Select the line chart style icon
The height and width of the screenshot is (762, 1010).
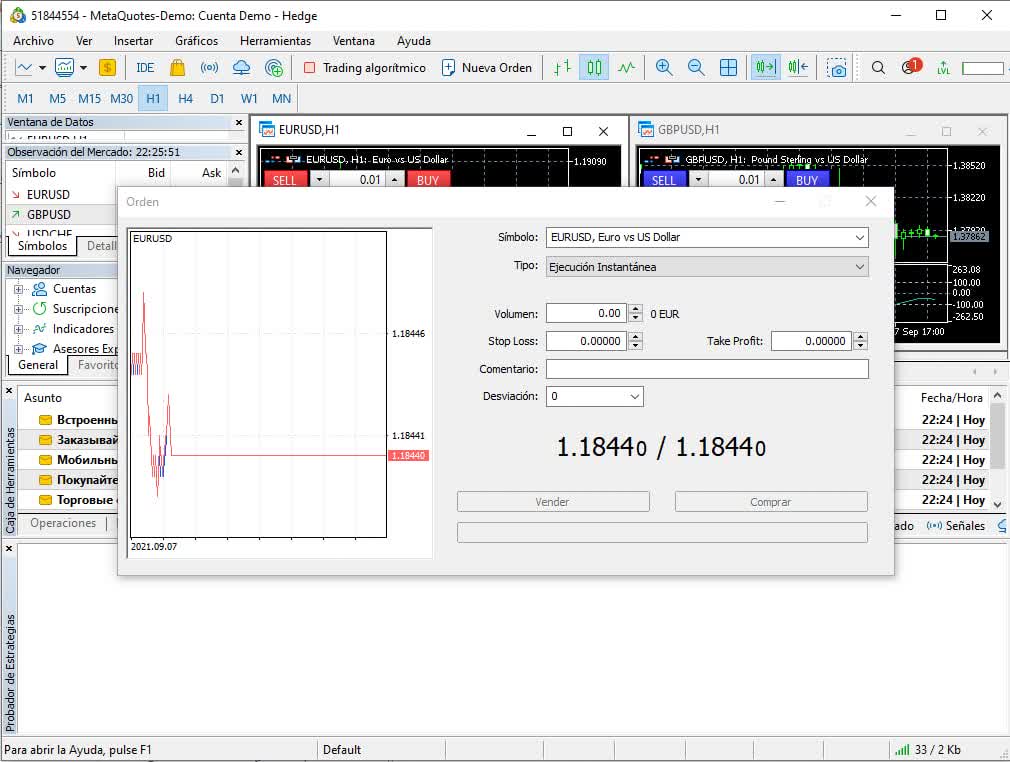[x=626, y=68]
